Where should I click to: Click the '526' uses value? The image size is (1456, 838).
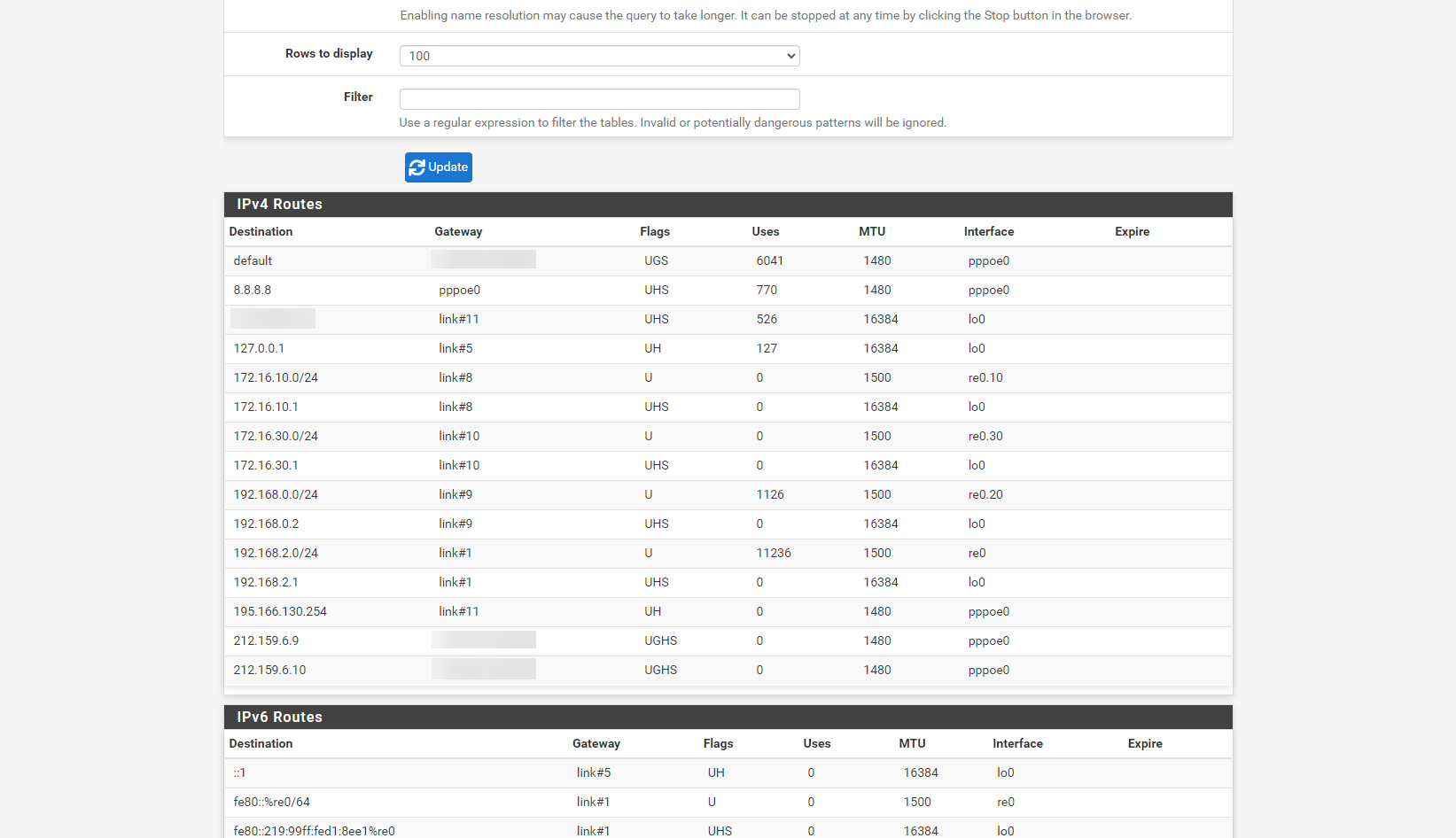click(x=767, y=320)
